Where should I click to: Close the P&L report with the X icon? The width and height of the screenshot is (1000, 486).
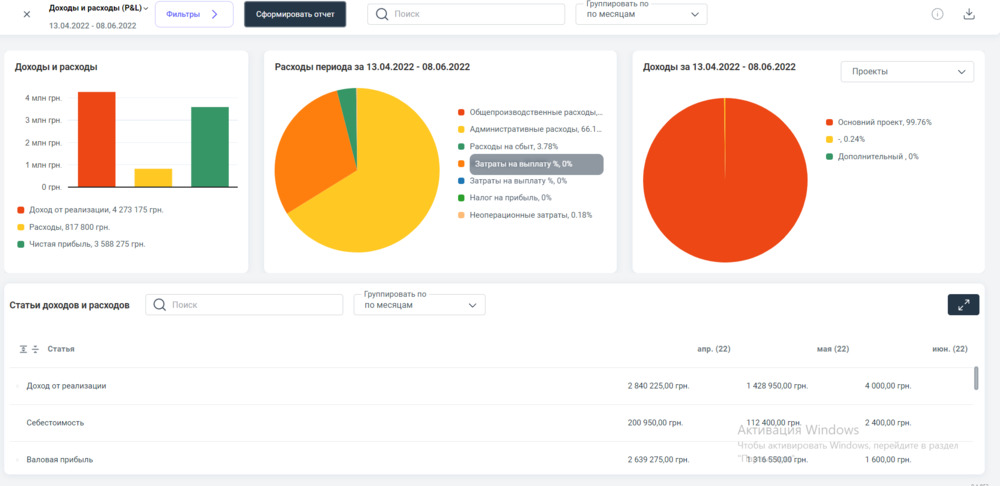[x=27, y=14]
